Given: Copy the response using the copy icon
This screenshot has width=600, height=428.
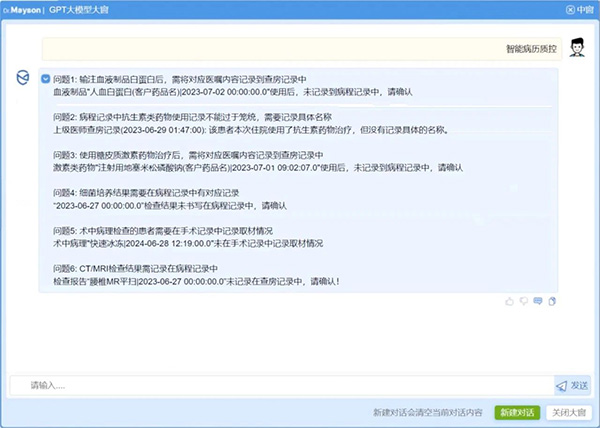Looking at the screenshot, I should (x=551, y=300).
